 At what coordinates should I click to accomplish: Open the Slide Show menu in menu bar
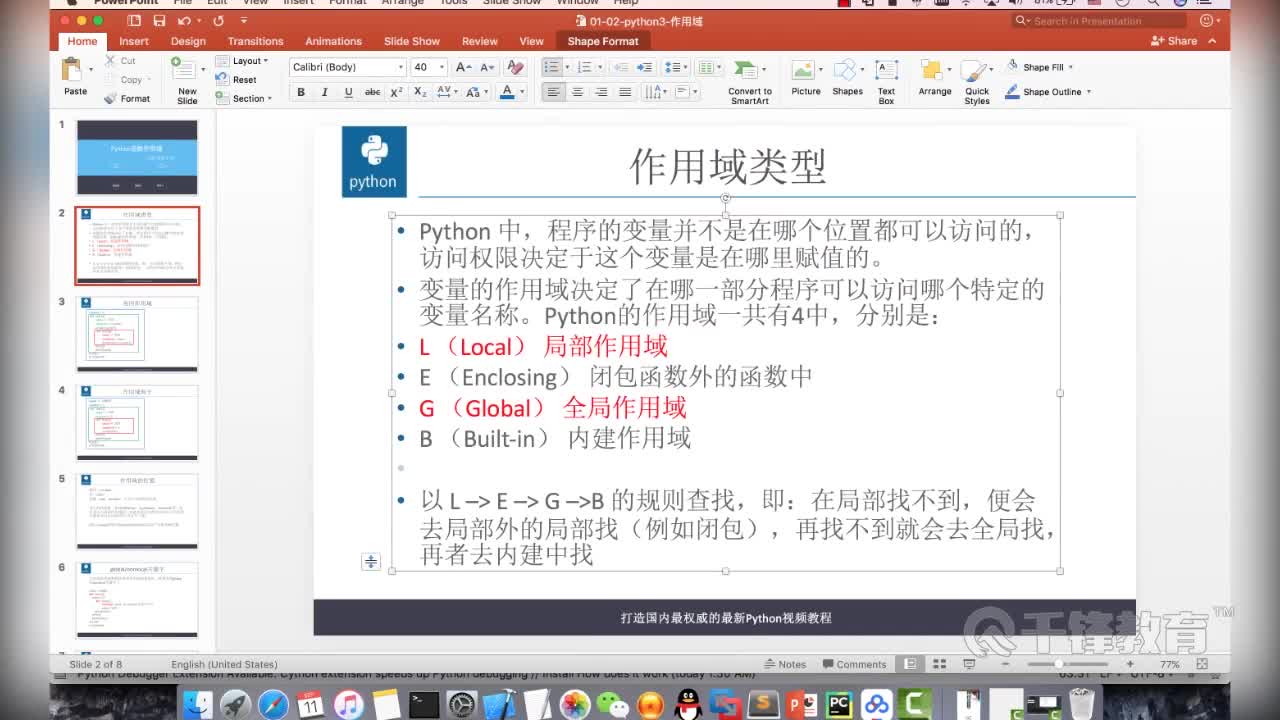point(512,3)
